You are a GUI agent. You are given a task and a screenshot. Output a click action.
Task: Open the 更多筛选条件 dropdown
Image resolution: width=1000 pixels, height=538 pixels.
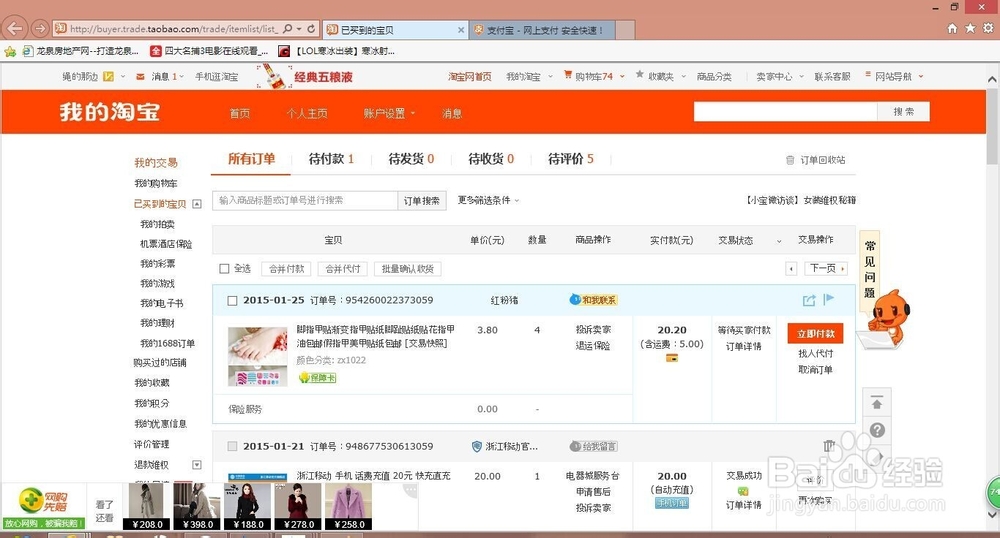[488, 200]
